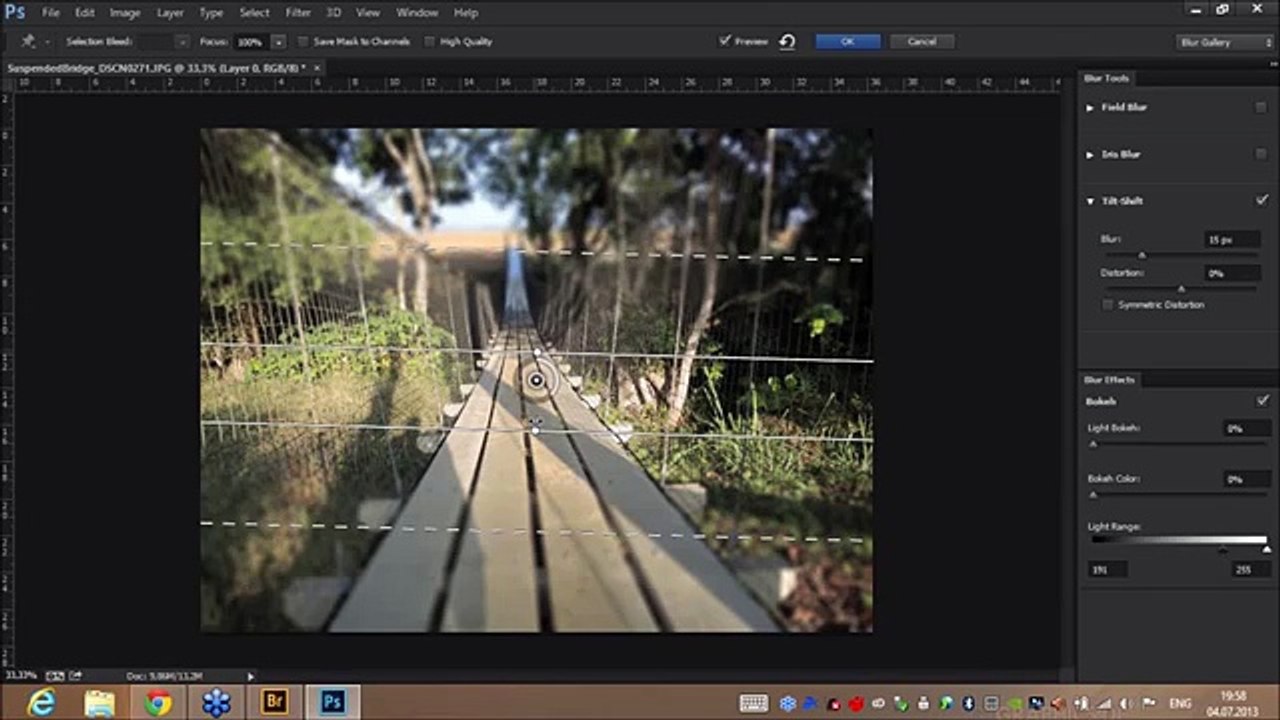This screenshot has width=1280, height=720.
Task: Launch Google Chrome from the taskbar
Action: tap(157, 702)
